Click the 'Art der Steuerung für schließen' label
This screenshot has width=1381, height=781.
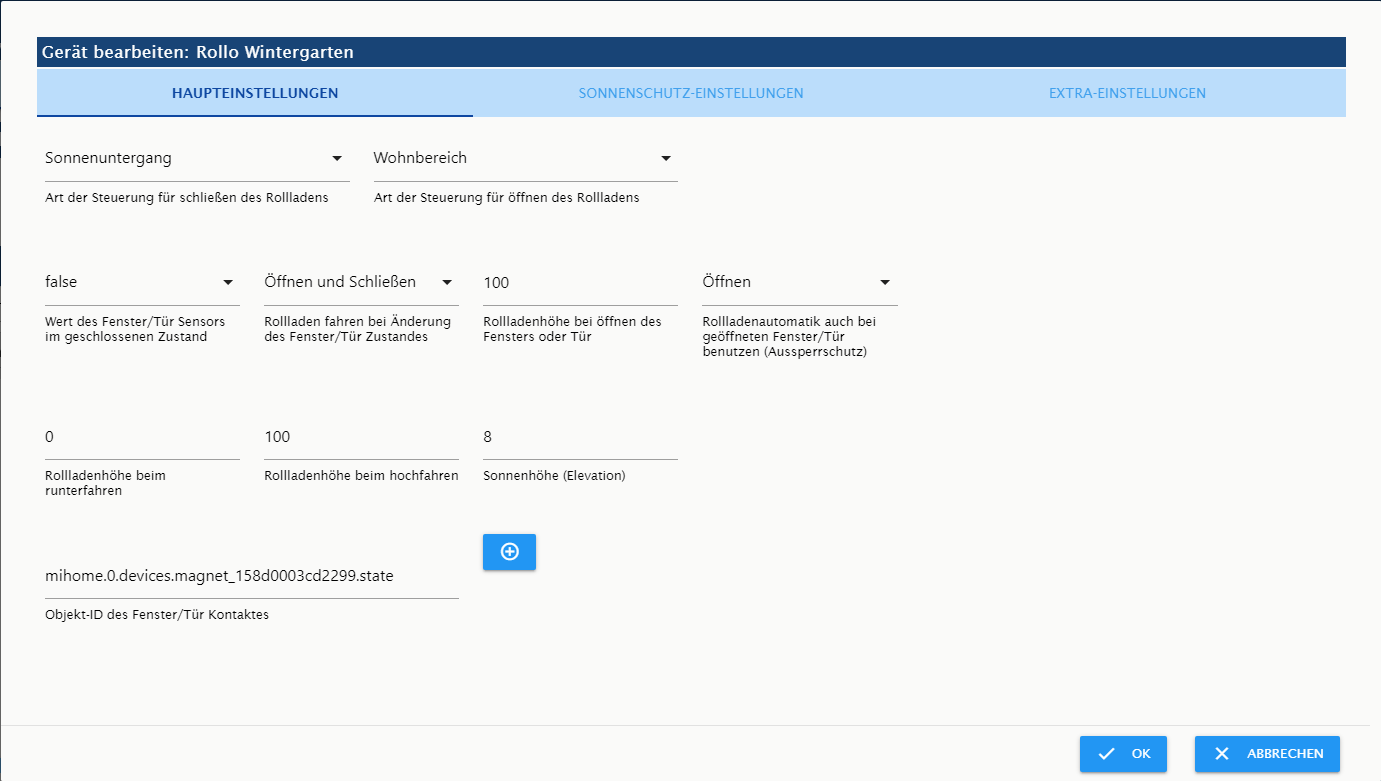coord(187,197)
